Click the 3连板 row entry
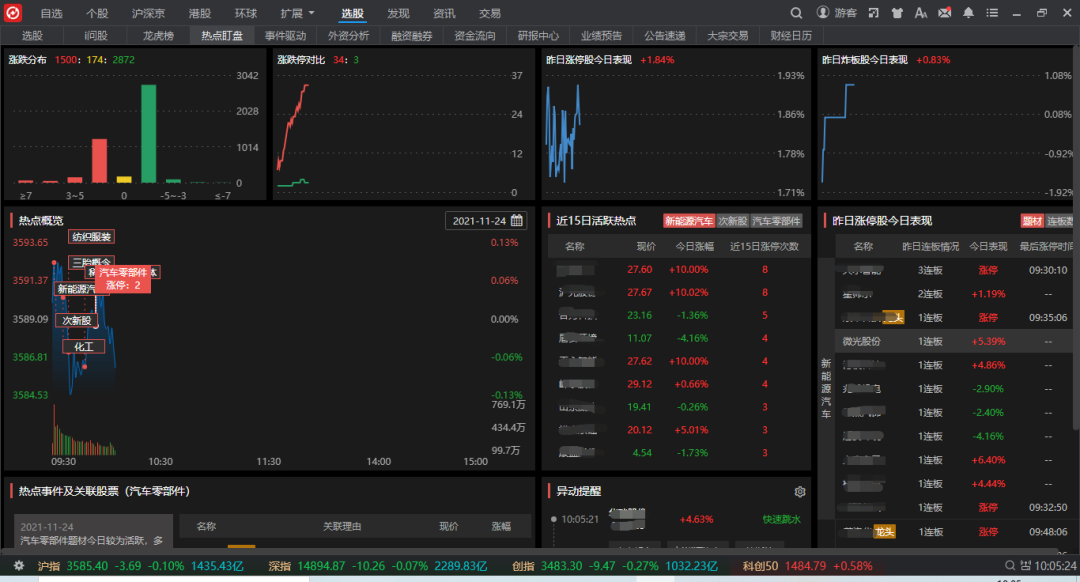This screenshot has height=582, width=1080. pyautogui.click(x=954, y=270)
